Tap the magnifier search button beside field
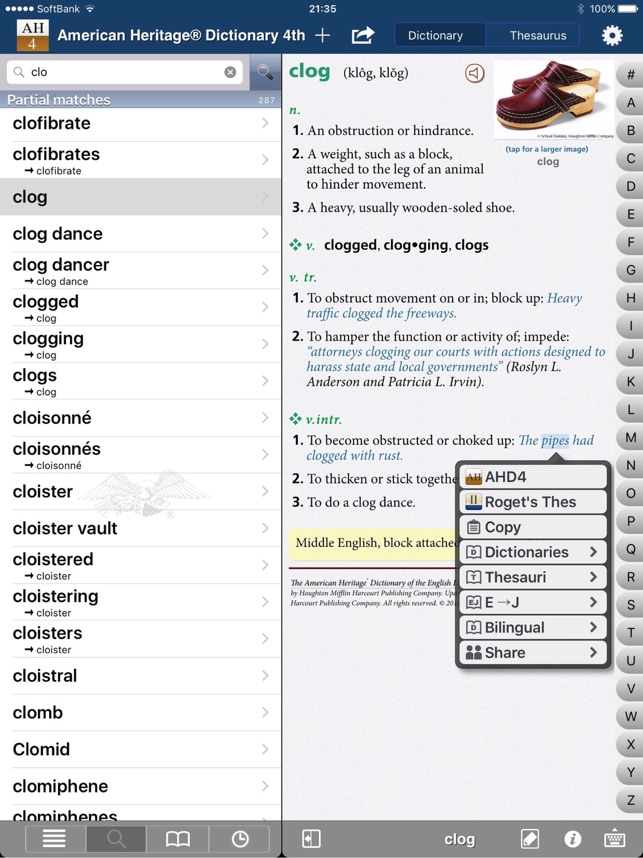Screen dimensions: 643x858 (x=265, y=72)
